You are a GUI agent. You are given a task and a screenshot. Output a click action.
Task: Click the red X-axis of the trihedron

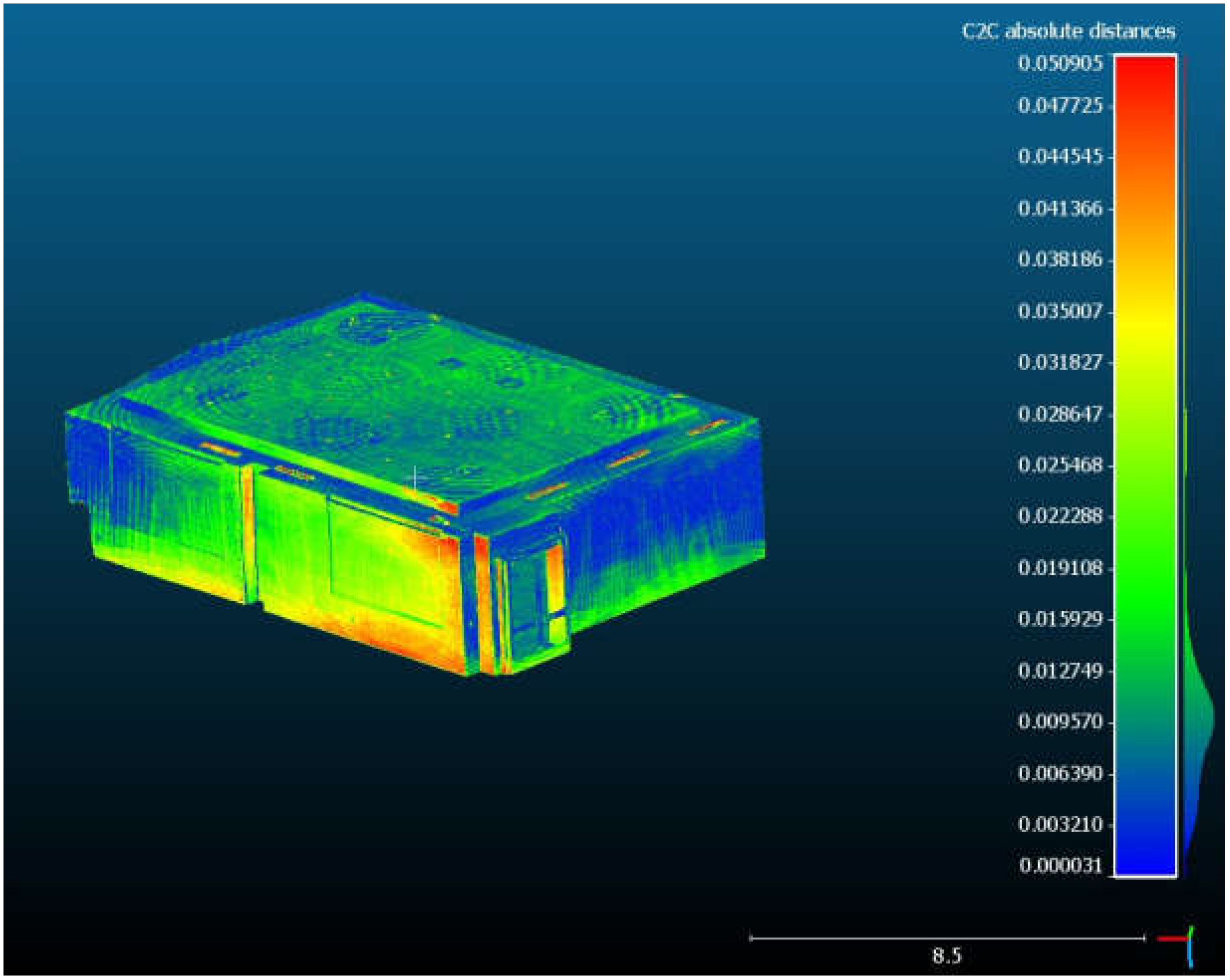tap(1172, 938)
